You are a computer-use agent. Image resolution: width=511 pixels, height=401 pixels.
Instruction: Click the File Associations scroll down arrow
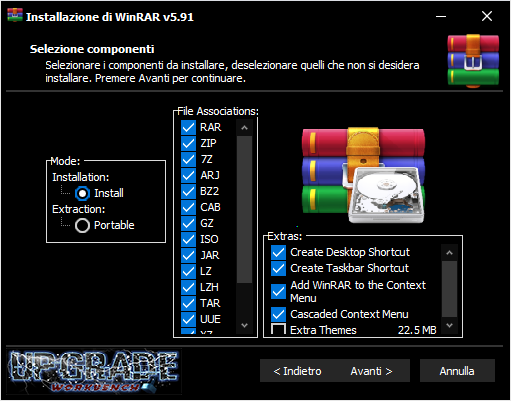244,325
